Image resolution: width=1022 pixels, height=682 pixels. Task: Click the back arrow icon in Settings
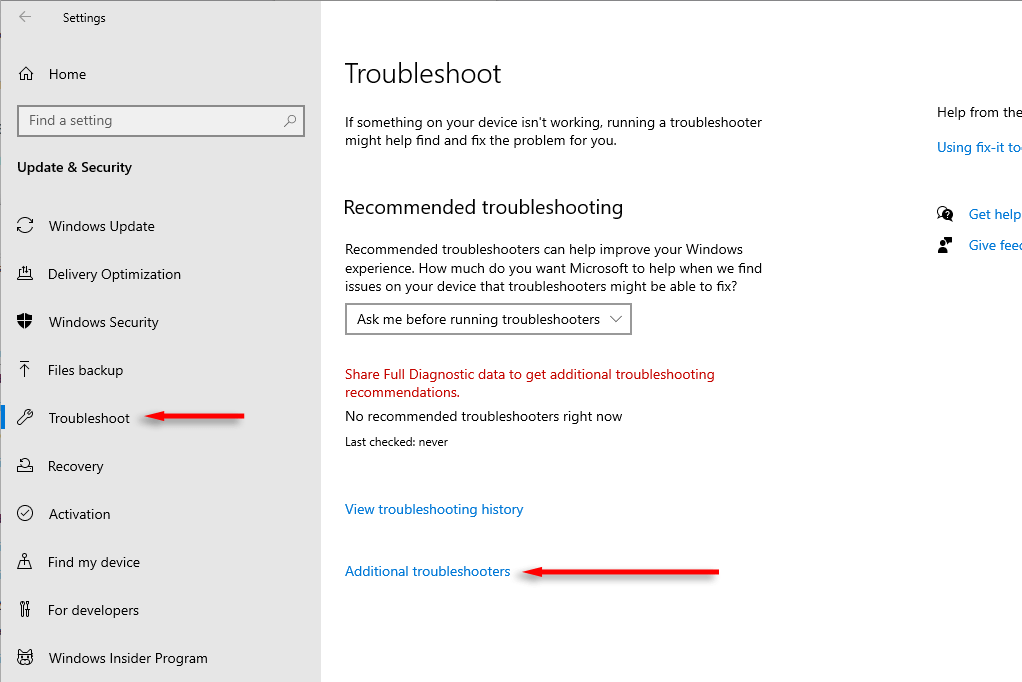click(25, 17)
